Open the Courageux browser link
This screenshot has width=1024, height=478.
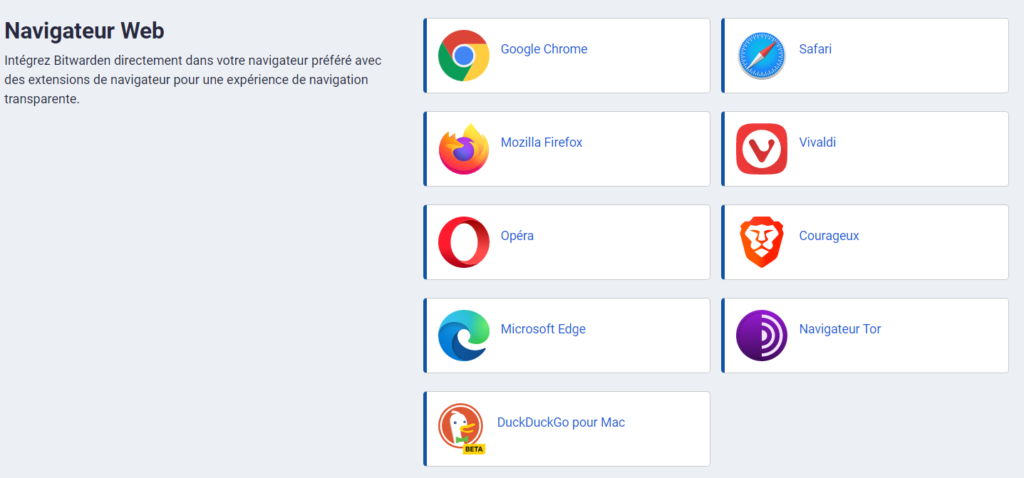[829, 236]
